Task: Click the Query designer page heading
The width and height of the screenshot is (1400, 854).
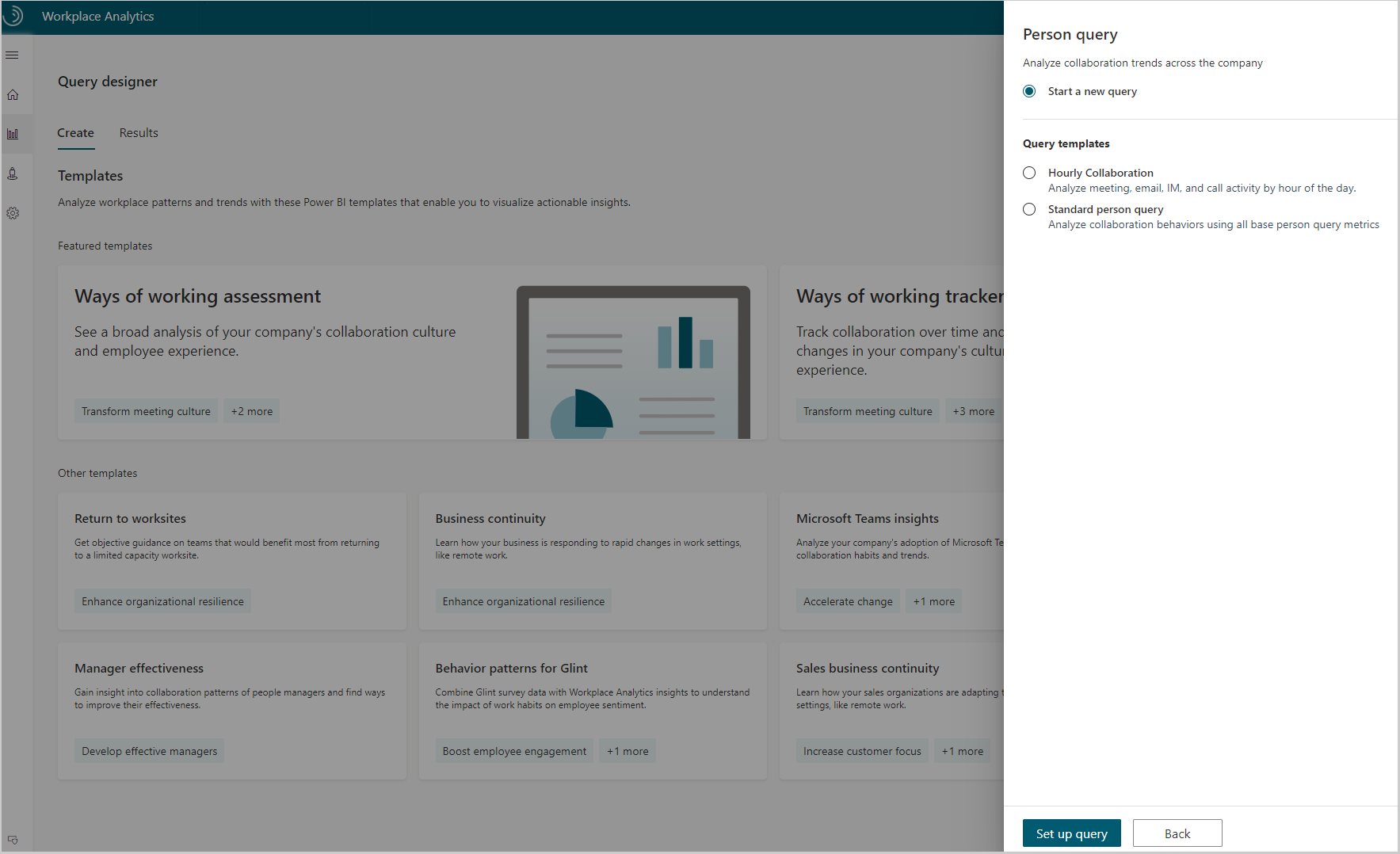Action: coord(108,82)
